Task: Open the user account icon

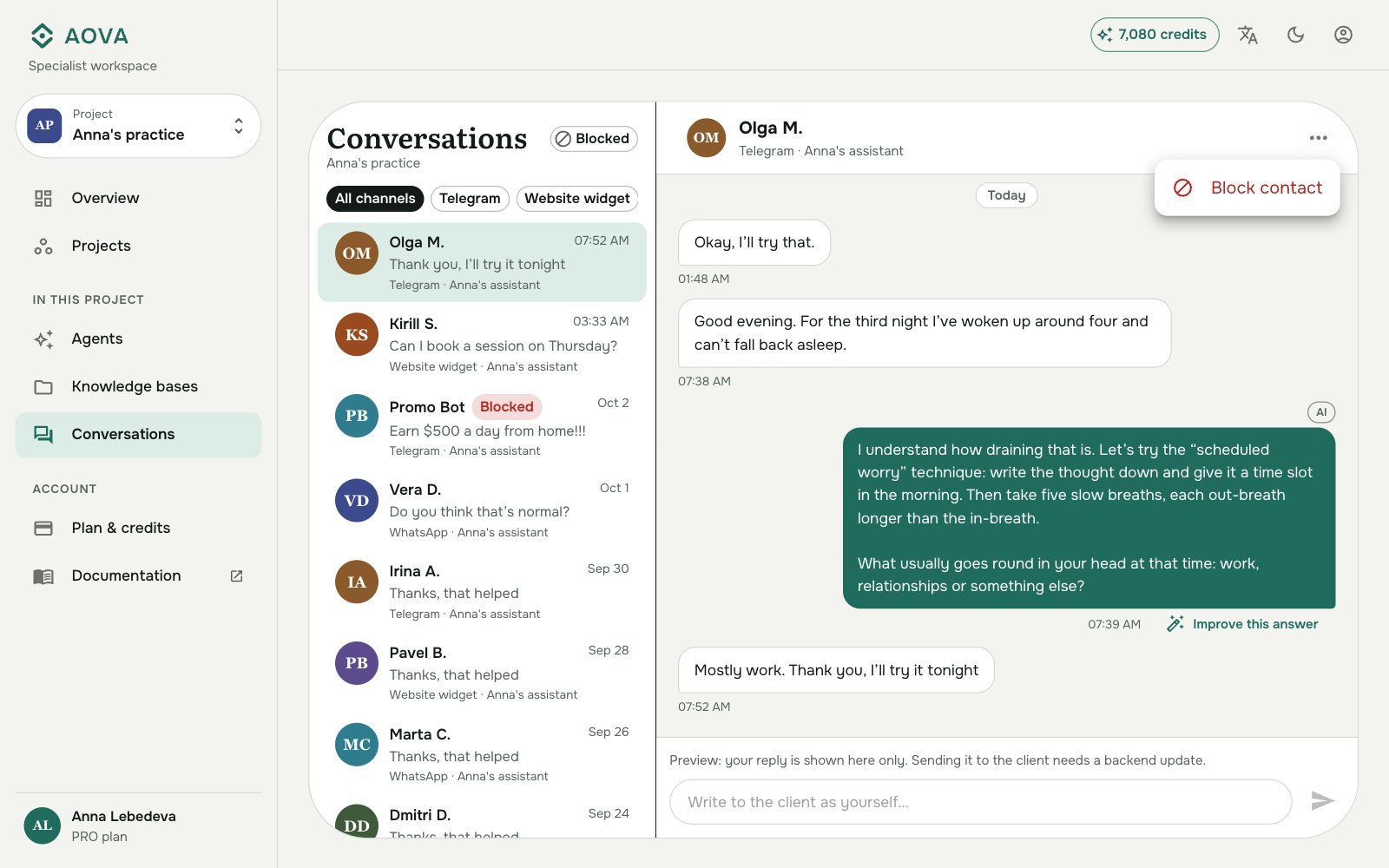Action: click(x=1343, y=35)
